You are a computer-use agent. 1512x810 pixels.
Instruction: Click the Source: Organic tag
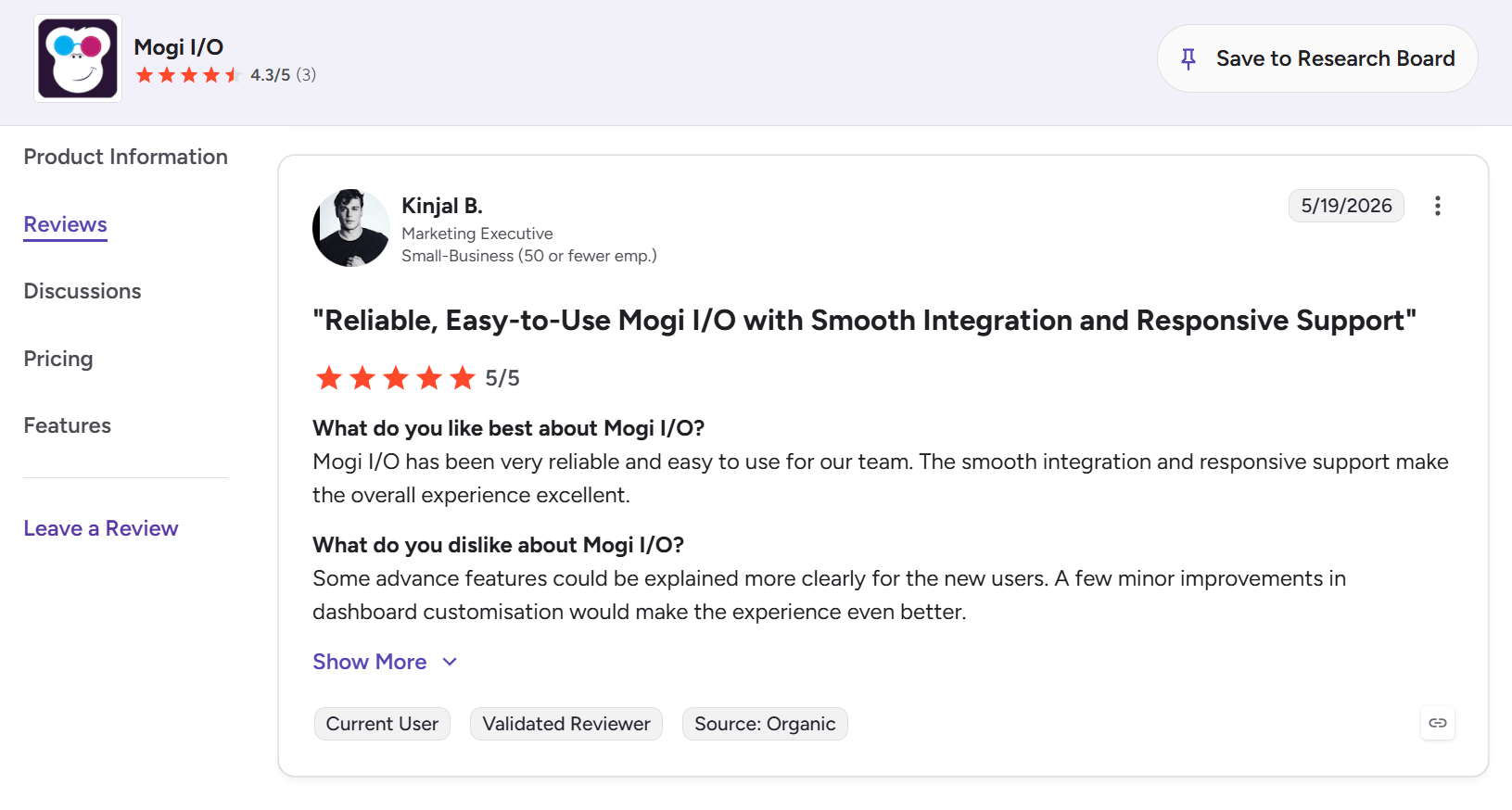(x=765, y=724)
